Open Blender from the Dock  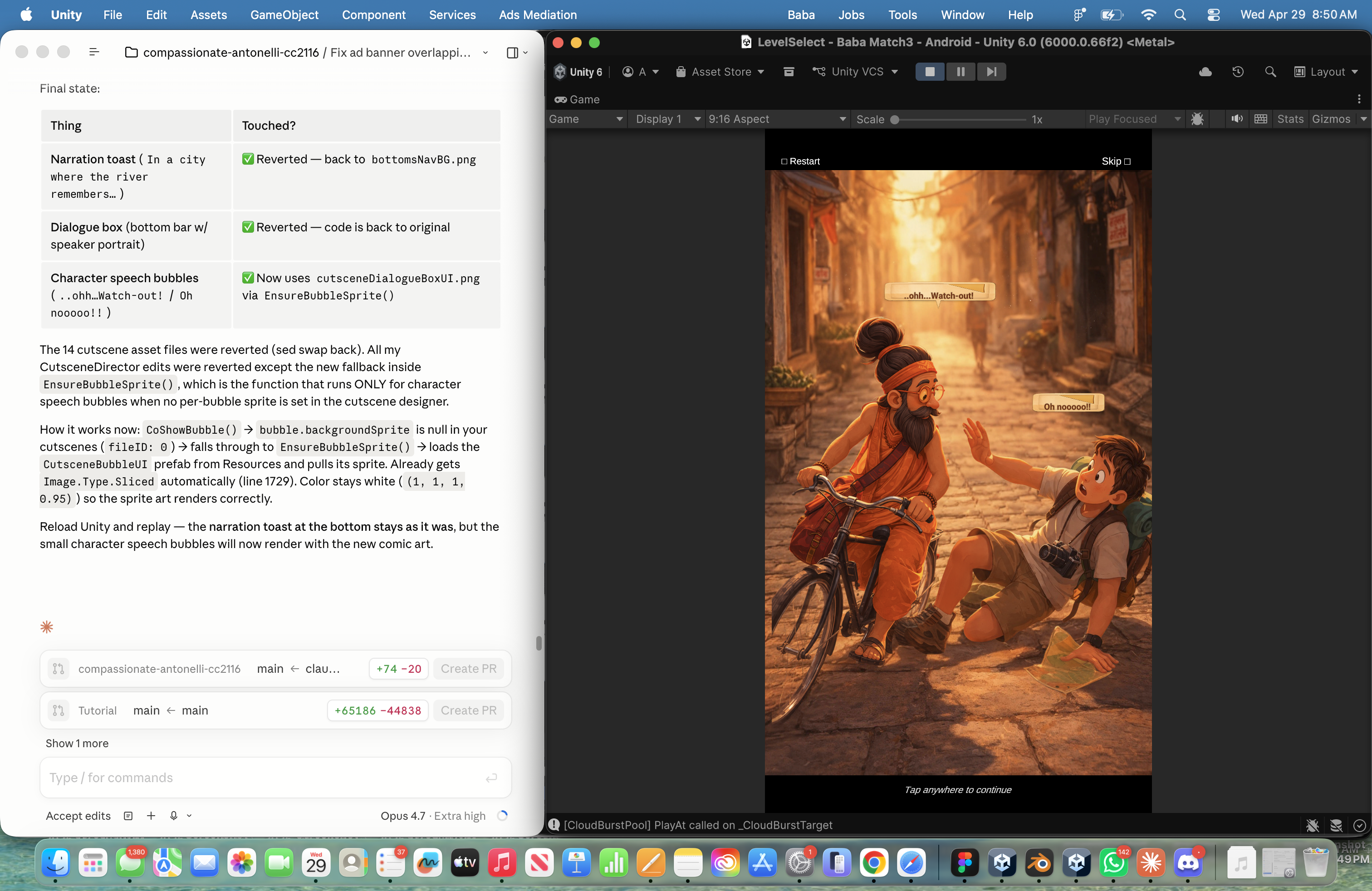(1039, 862)
